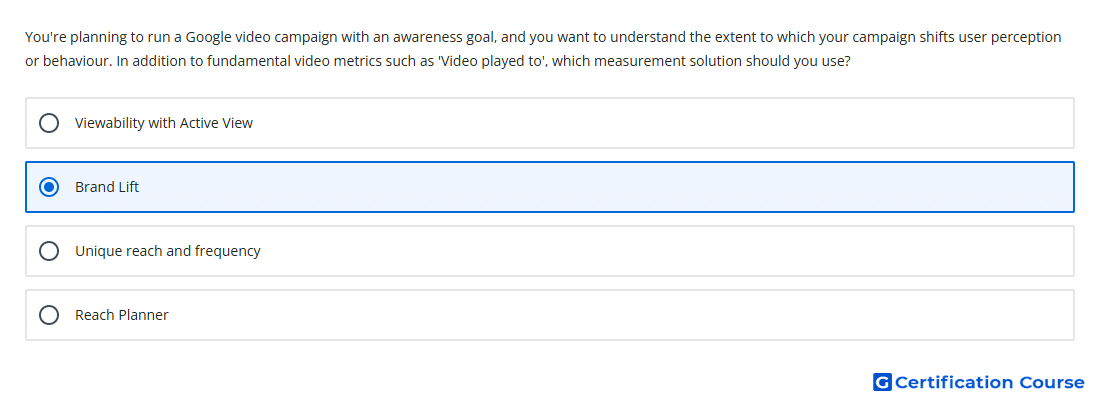The width and height of the screenshot is (1100, 401).
Task: Open the Certification Course watermark text
Action: (990, 383)
